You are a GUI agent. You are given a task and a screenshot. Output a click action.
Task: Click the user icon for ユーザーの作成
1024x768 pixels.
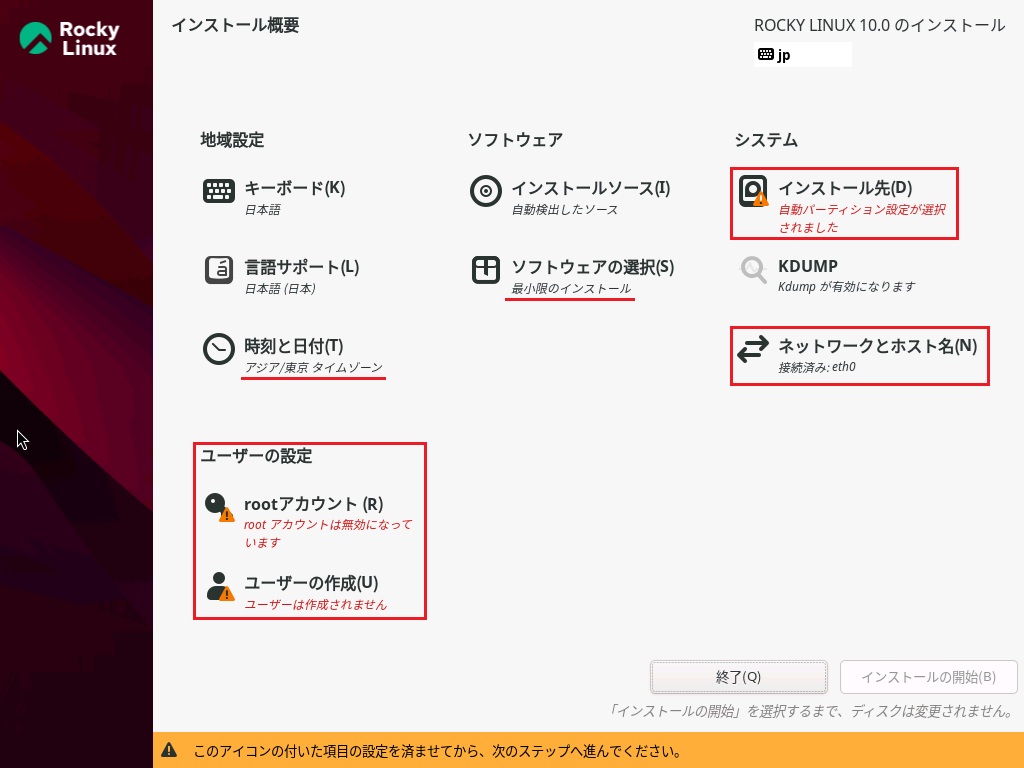point(219,586)
